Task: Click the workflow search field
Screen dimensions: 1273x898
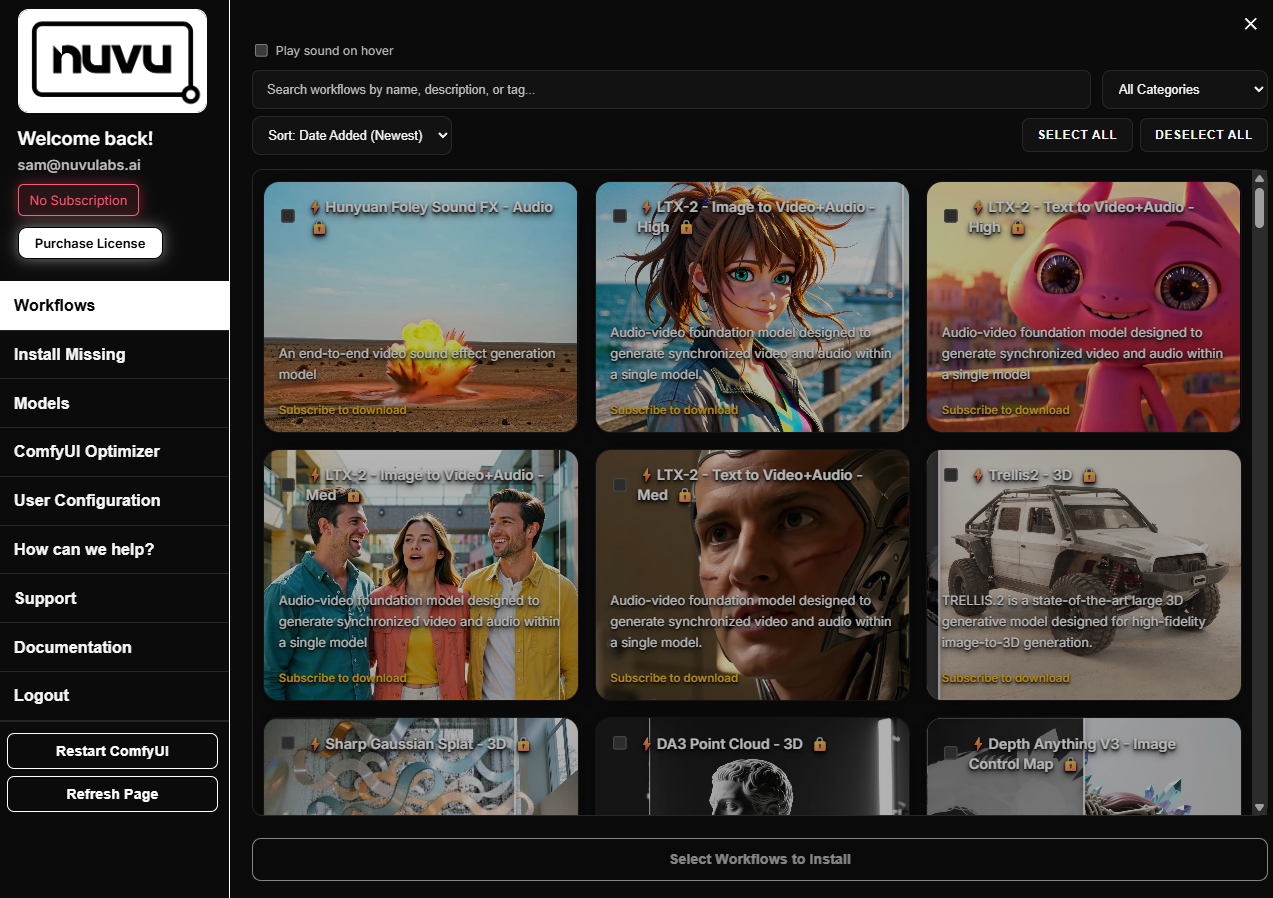Action: (670, 89)
